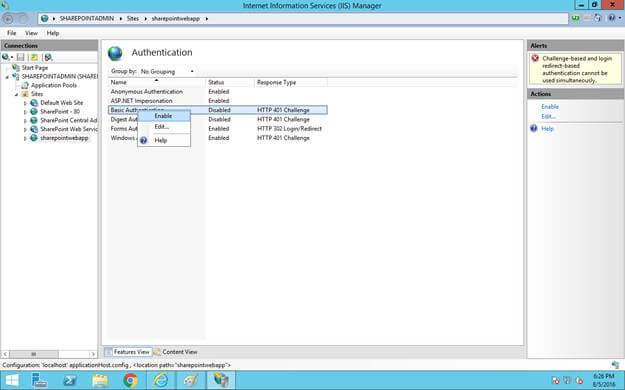Click the SharePoint Web Services globe icon
The width and height of the screenshot is (625, 390).
pos(34,129)
